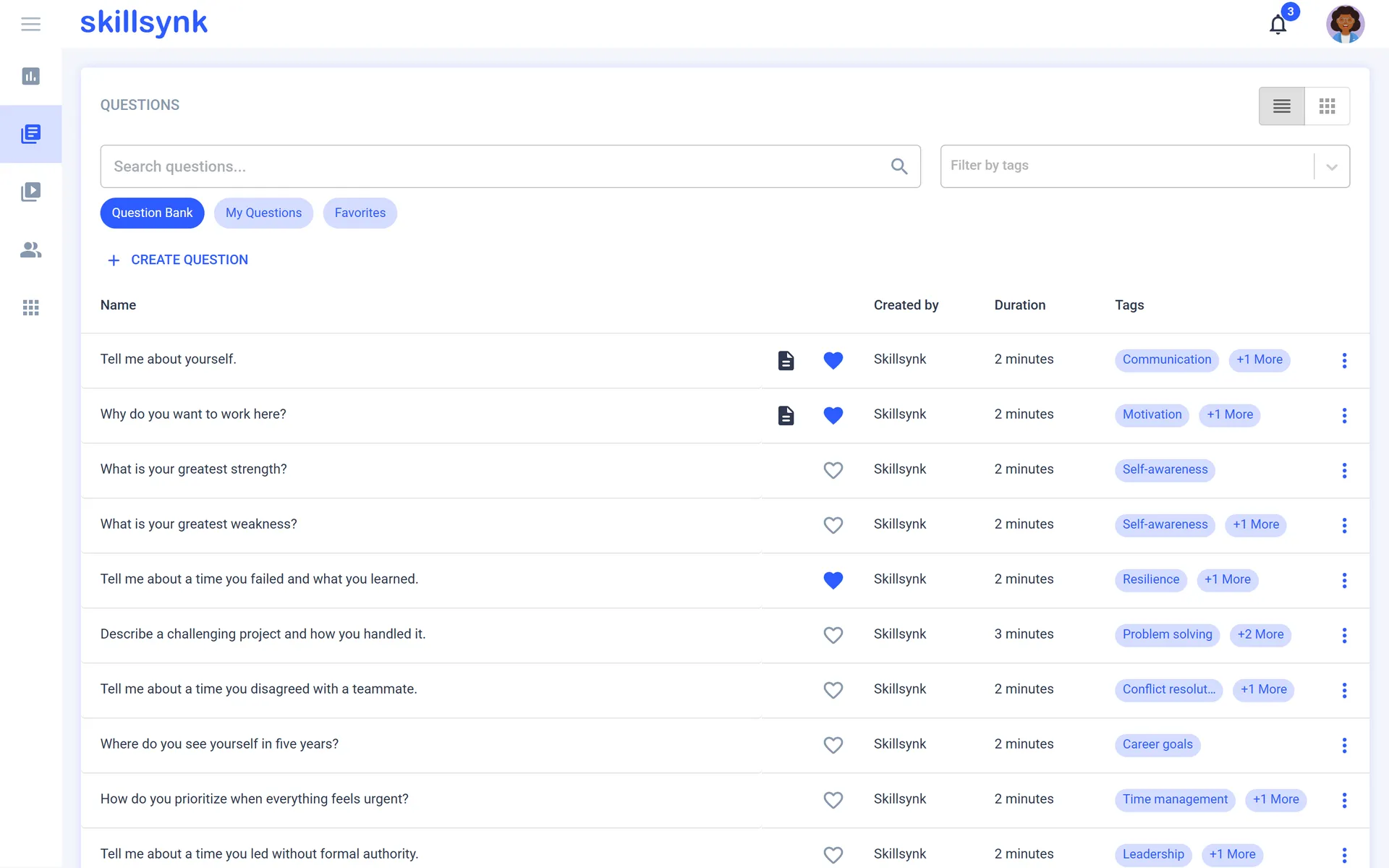
Task: Open the analytics dashboard sidebar icon
Action: [x=30, y=76]
